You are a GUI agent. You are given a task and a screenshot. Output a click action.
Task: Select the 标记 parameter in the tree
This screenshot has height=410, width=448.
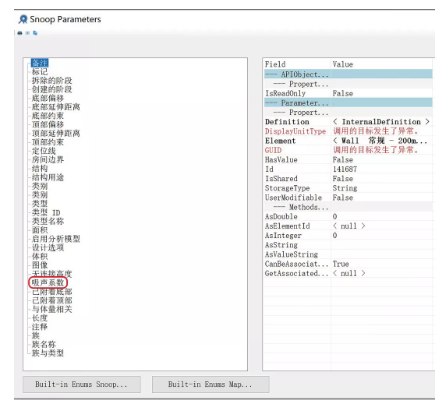pyautogui.click(x=40, y=72)
